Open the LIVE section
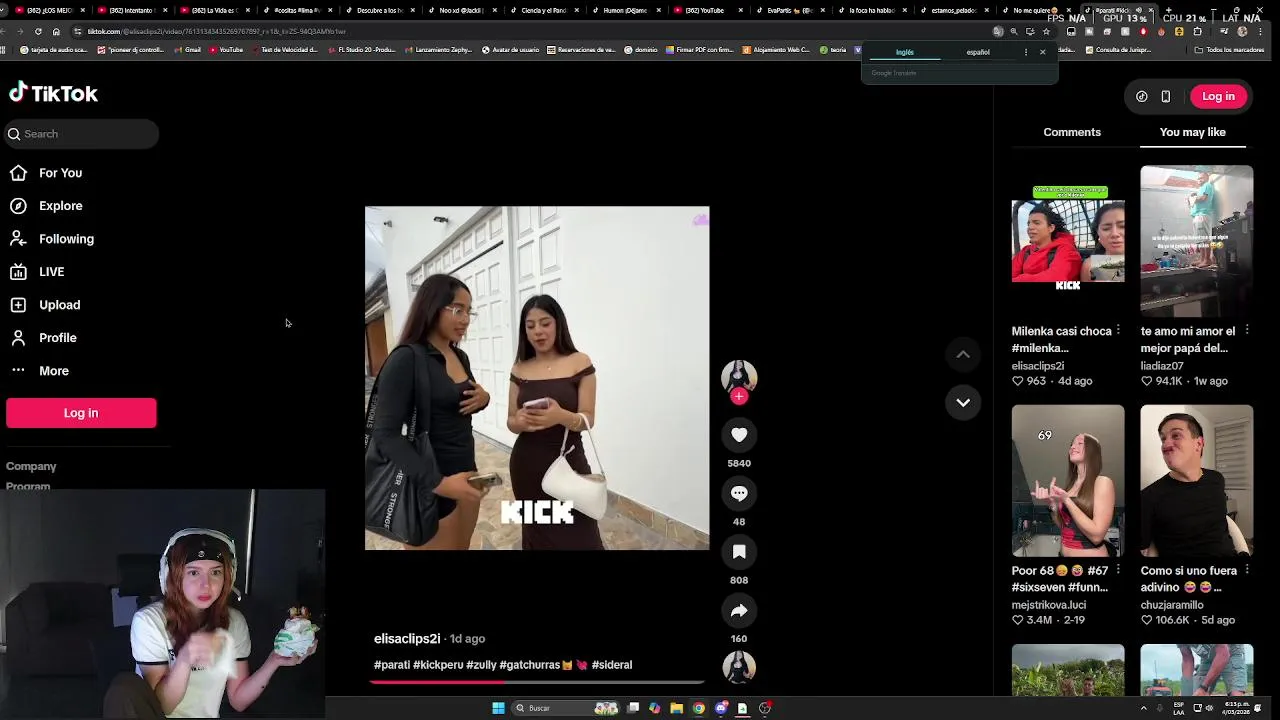The width and height of the screenshot is (1280, 720). [x=51, y=272]
